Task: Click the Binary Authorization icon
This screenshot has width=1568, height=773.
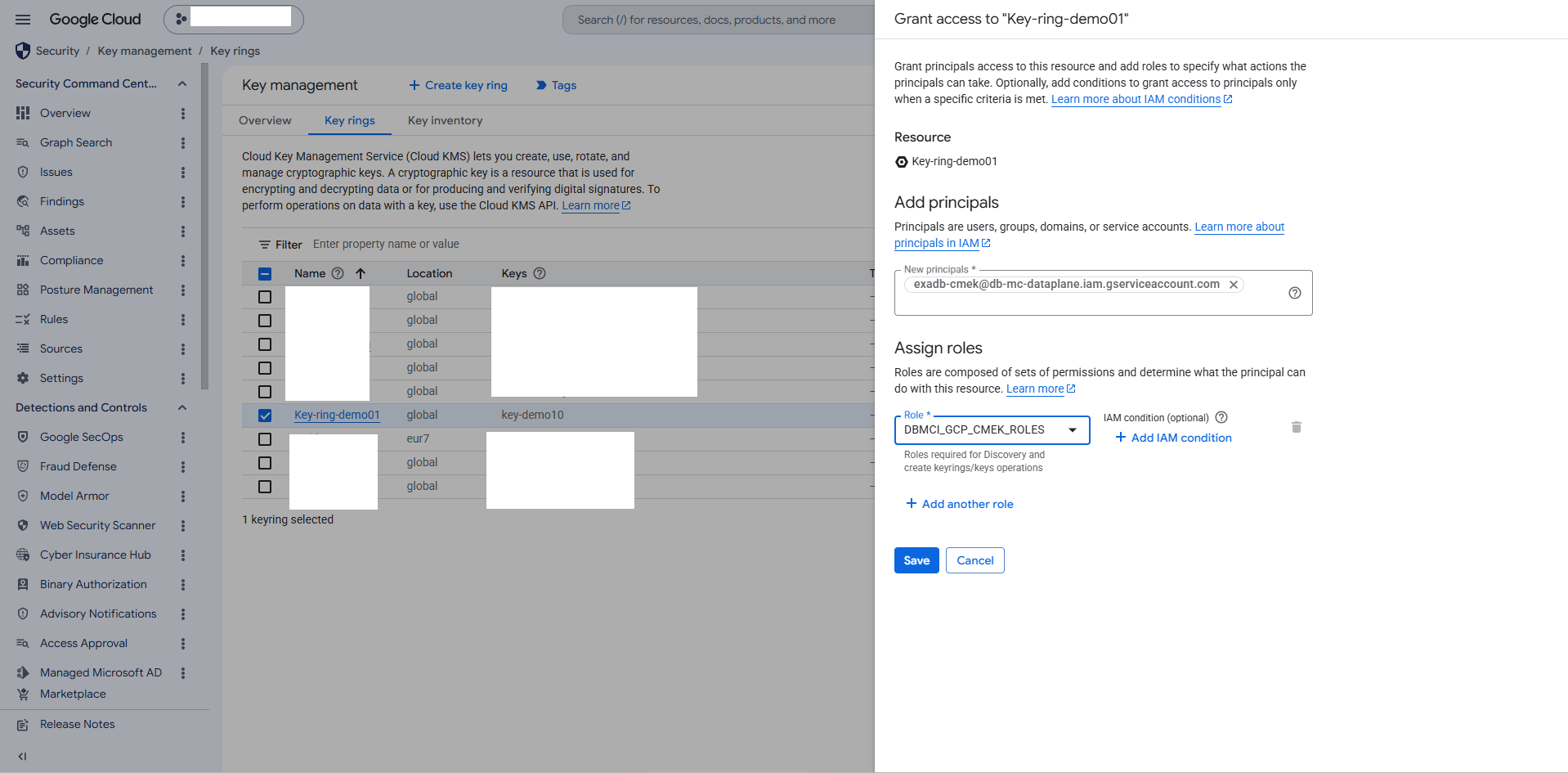Action: pyautogui.click(x=23, y=584)
